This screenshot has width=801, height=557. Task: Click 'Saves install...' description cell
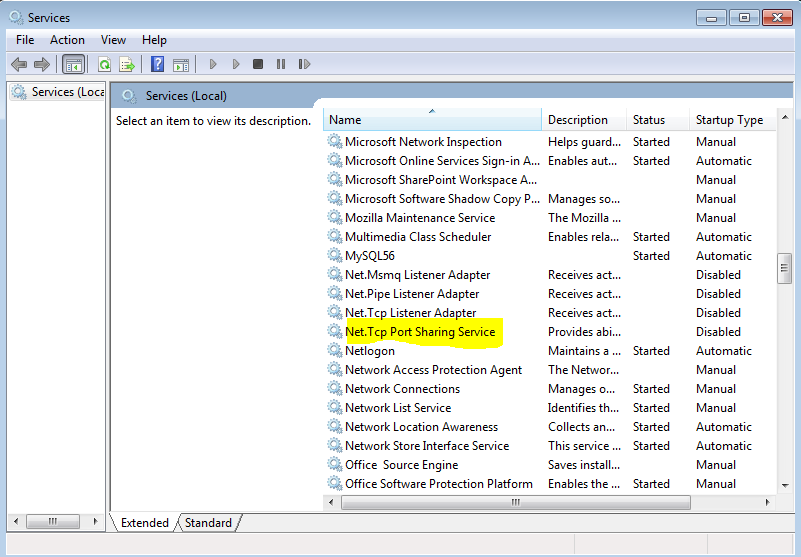(583, 465)
